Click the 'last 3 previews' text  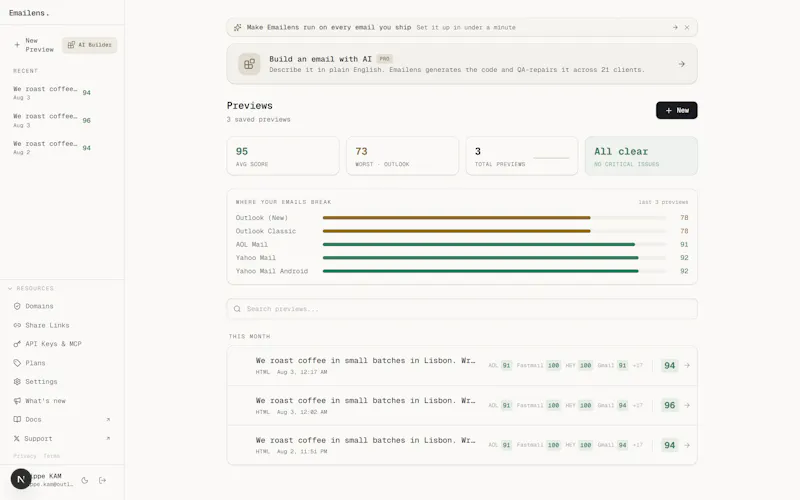(x=663, y=202)
